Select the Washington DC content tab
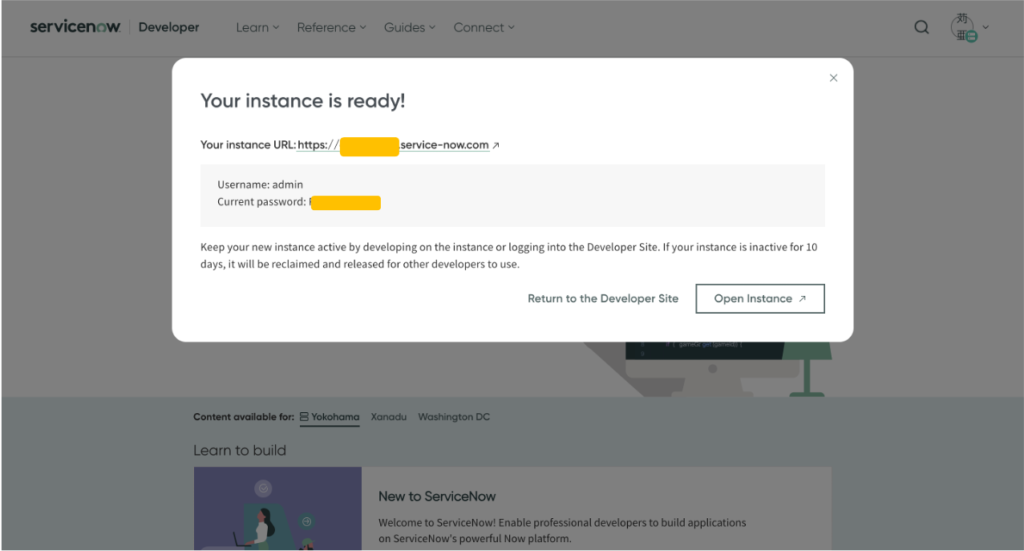The image size is (1024, 551). click(454, 417)
